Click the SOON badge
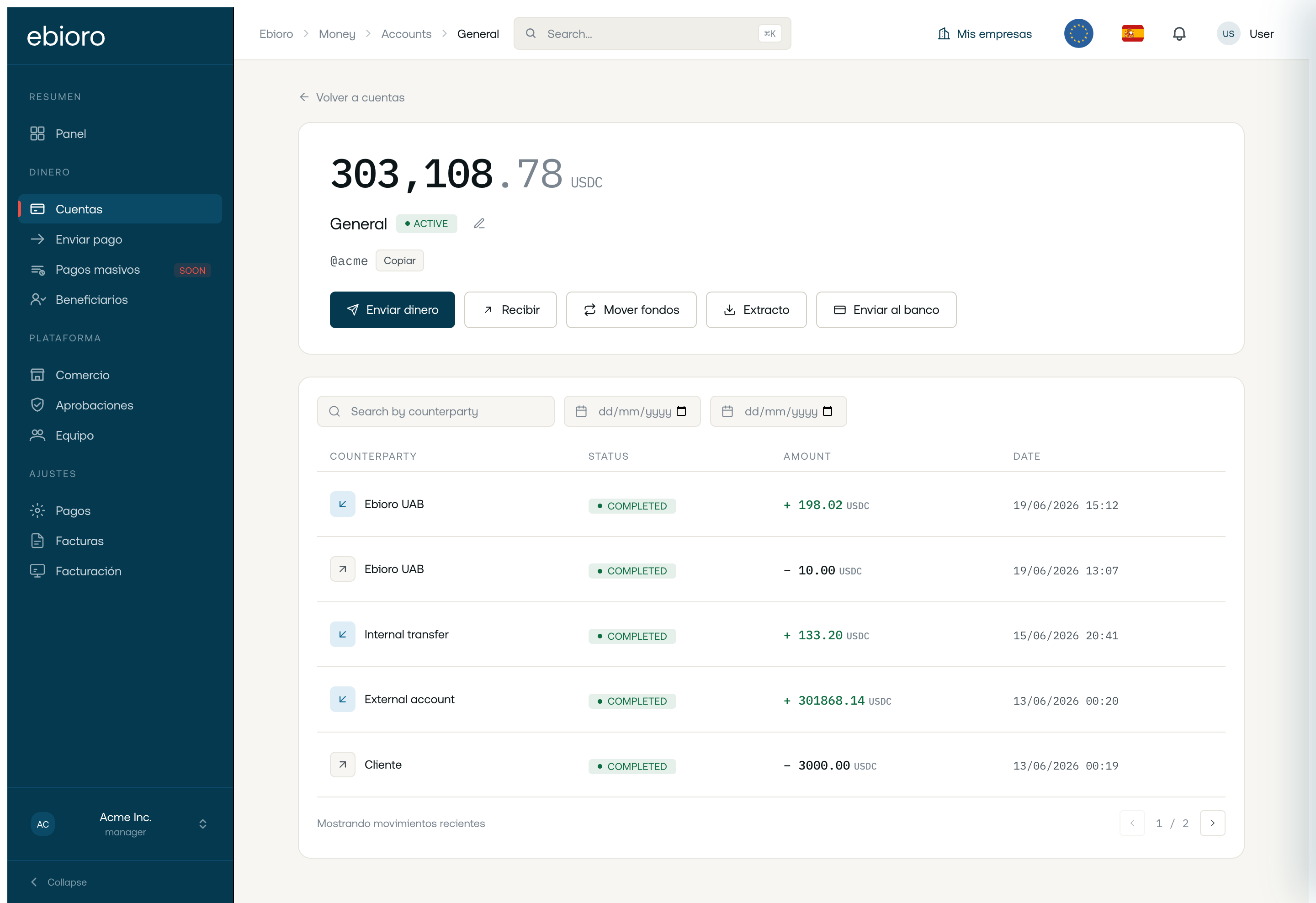 click(192, 270)
